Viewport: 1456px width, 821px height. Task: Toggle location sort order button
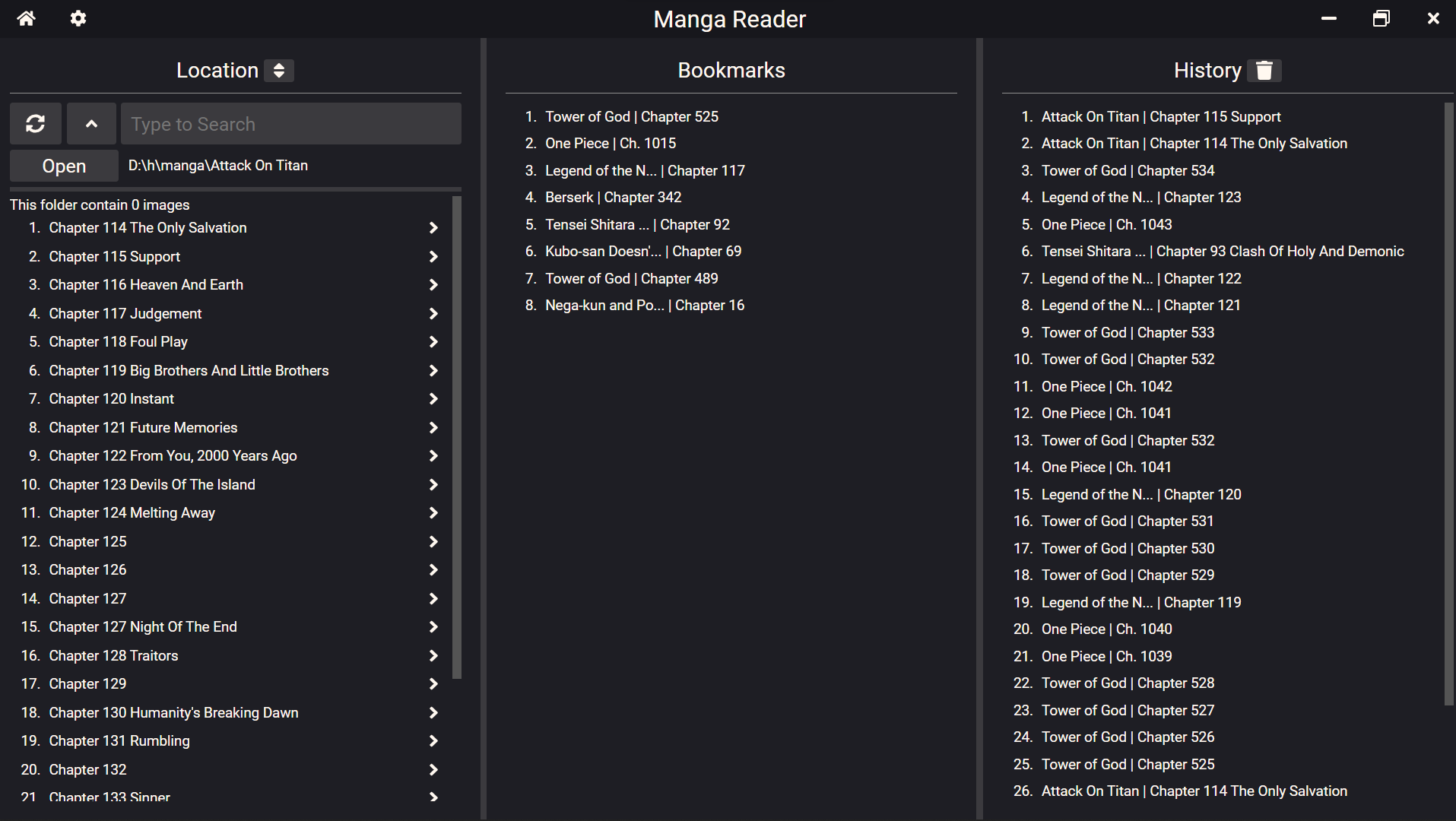coord(279,71)
